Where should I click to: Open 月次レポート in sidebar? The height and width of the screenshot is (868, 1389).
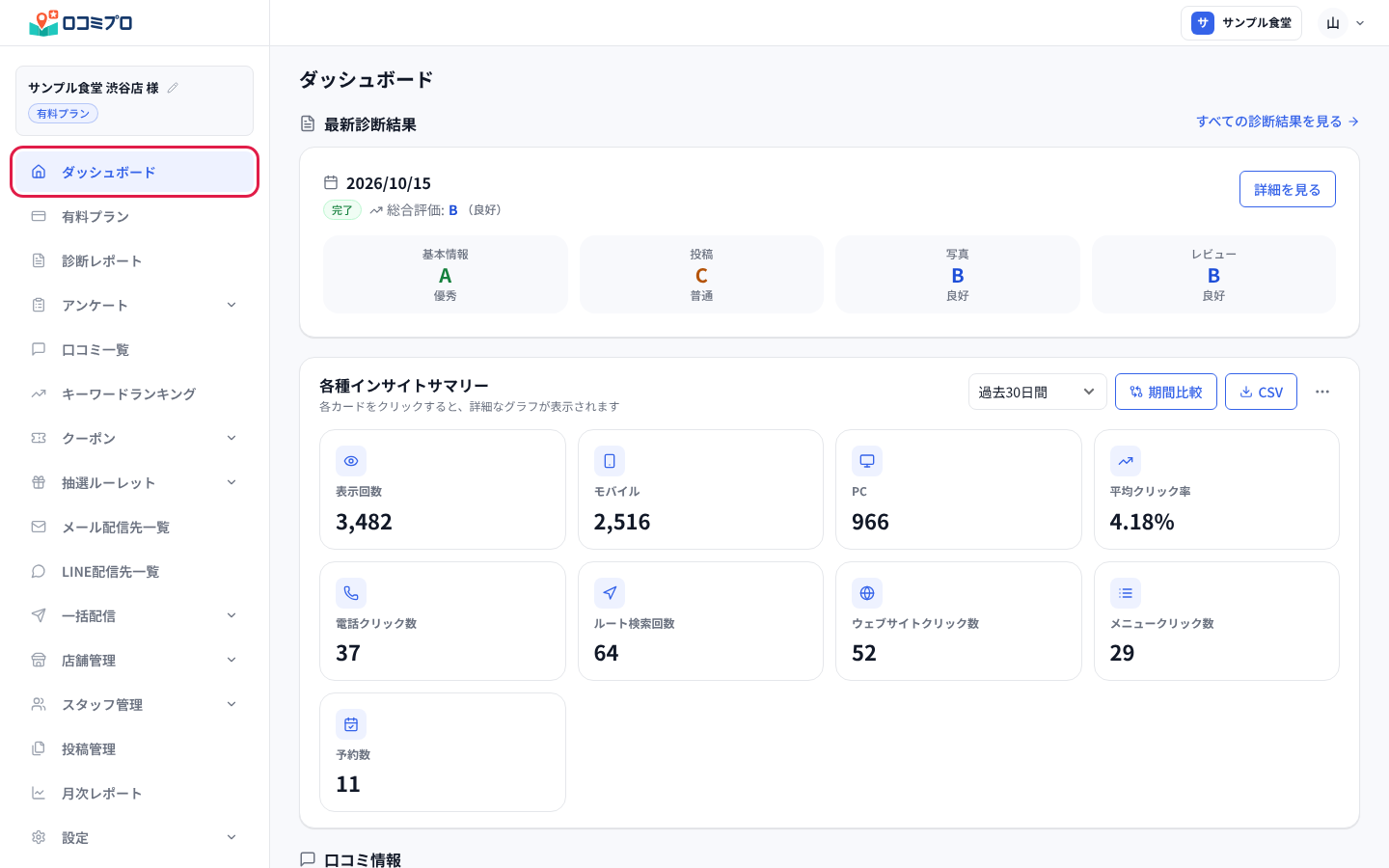(x=134, y=794)
